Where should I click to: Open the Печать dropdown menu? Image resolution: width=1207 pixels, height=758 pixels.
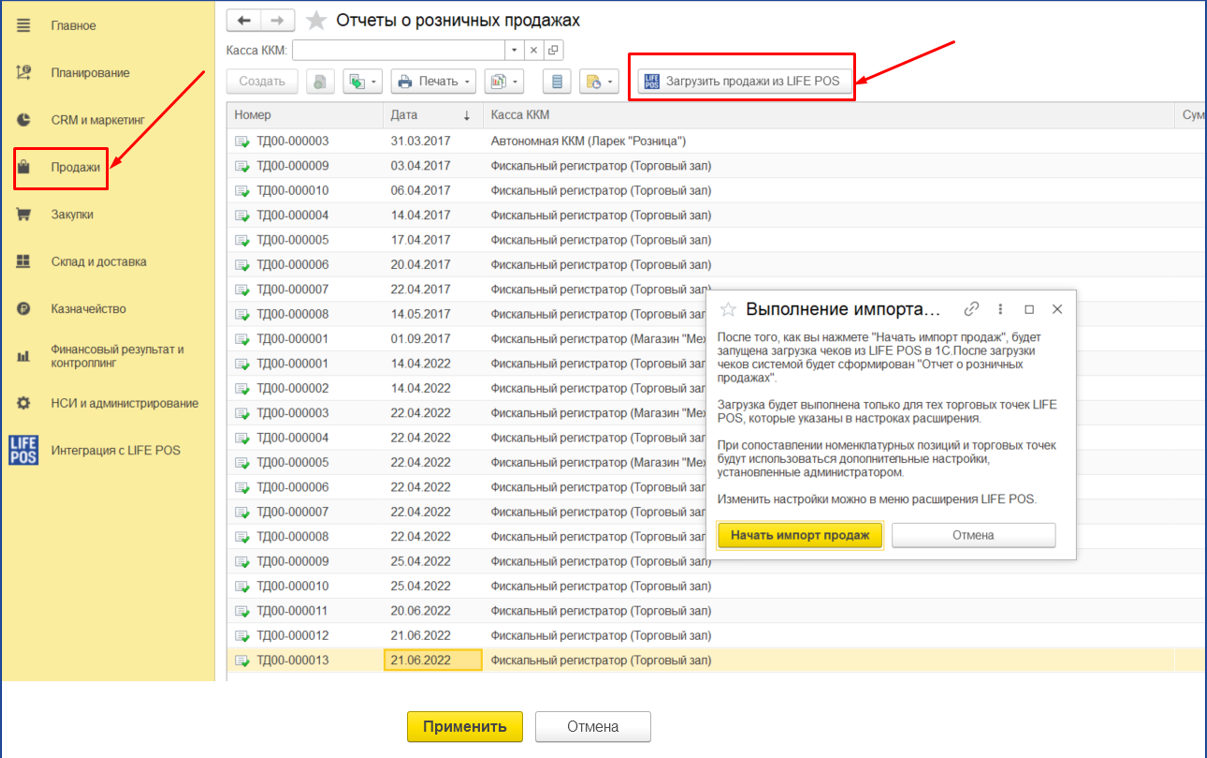(x=433, y=81)
